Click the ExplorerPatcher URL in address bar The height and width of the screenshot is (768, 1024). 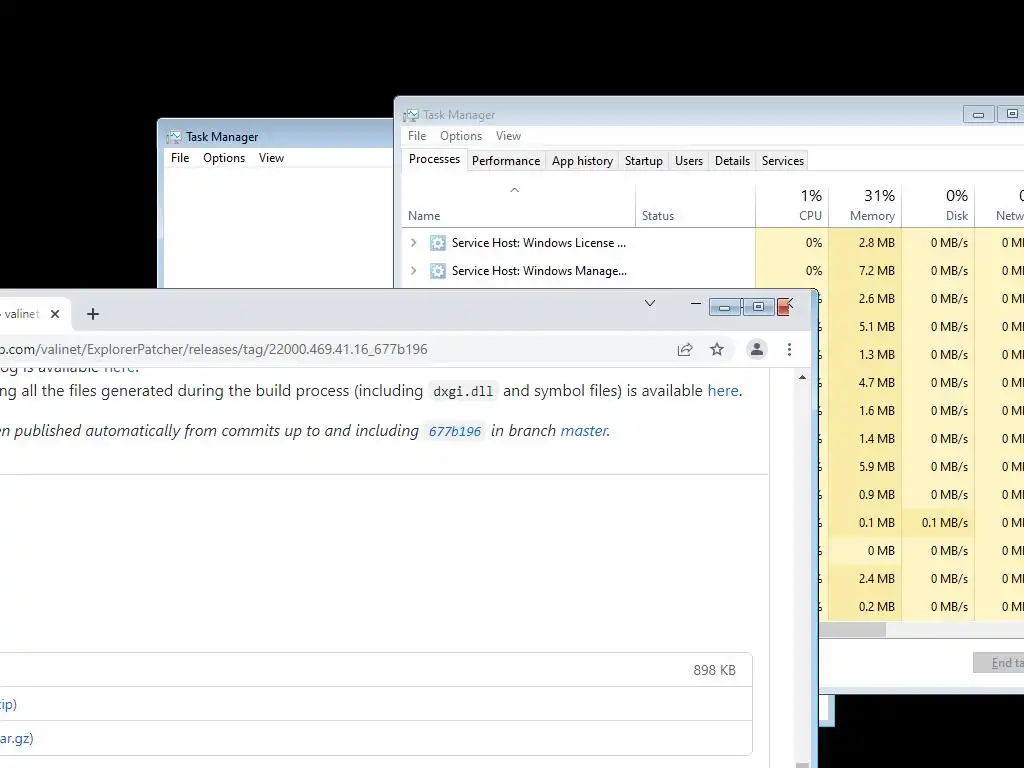coord(214,349)
